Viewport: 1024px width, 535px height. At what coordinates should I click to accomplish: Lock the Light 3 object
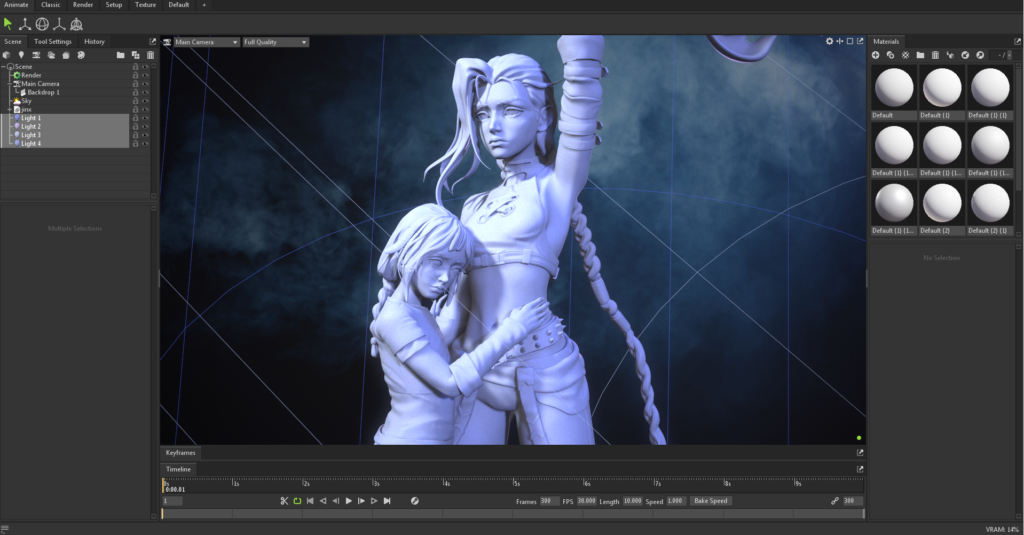[136, 135]
